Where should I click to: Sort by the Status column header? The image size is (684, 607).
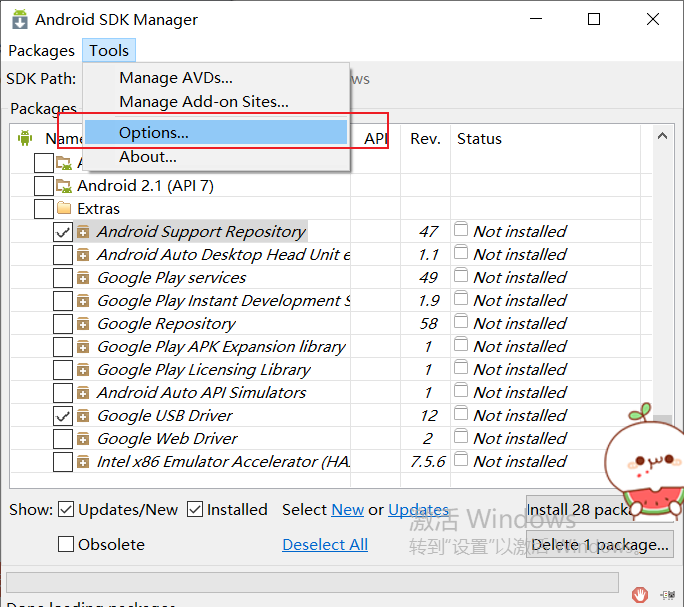coord(479,139)
